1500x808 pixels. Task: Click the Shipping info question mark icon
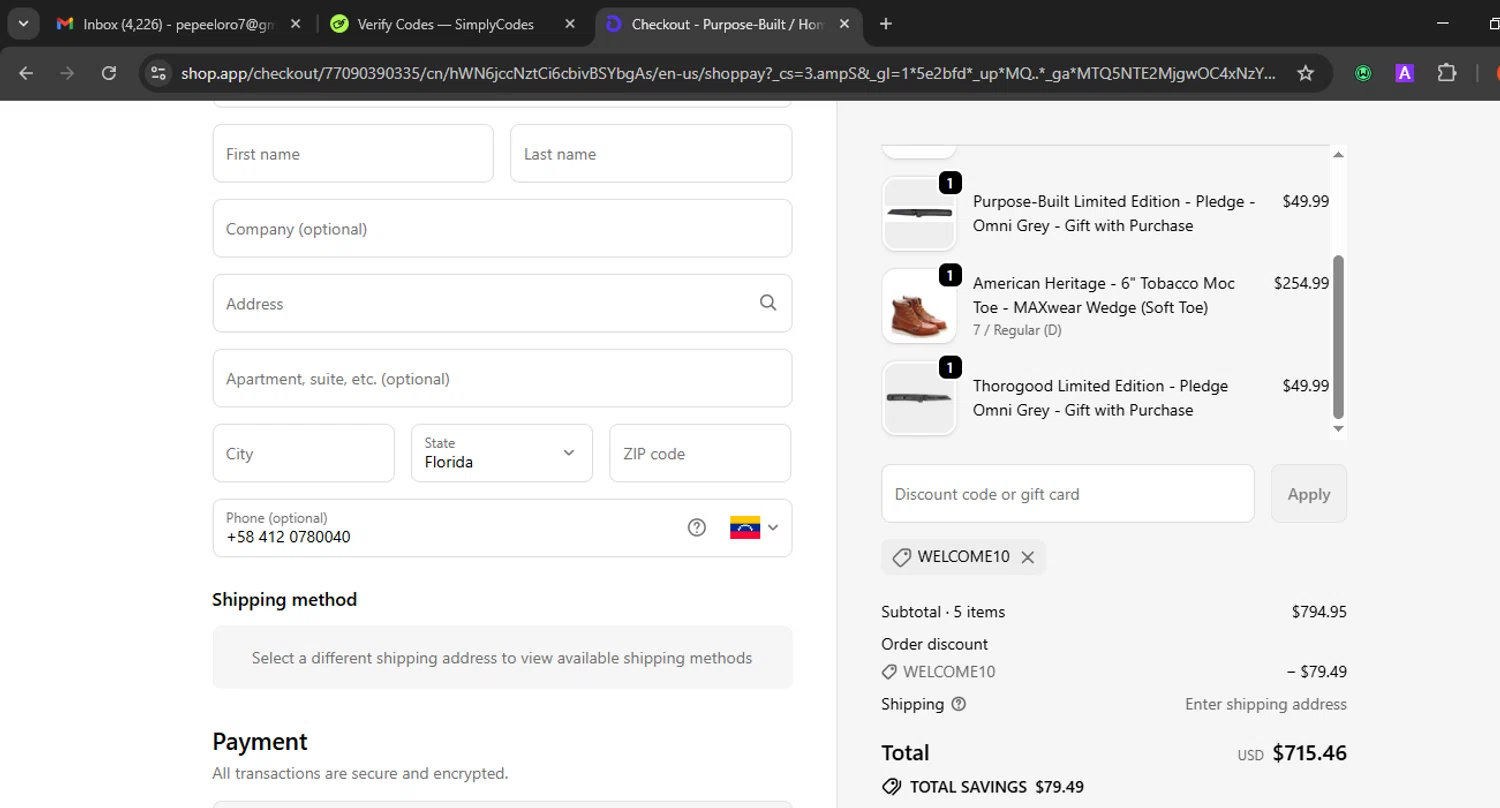[x=959, y=704]
